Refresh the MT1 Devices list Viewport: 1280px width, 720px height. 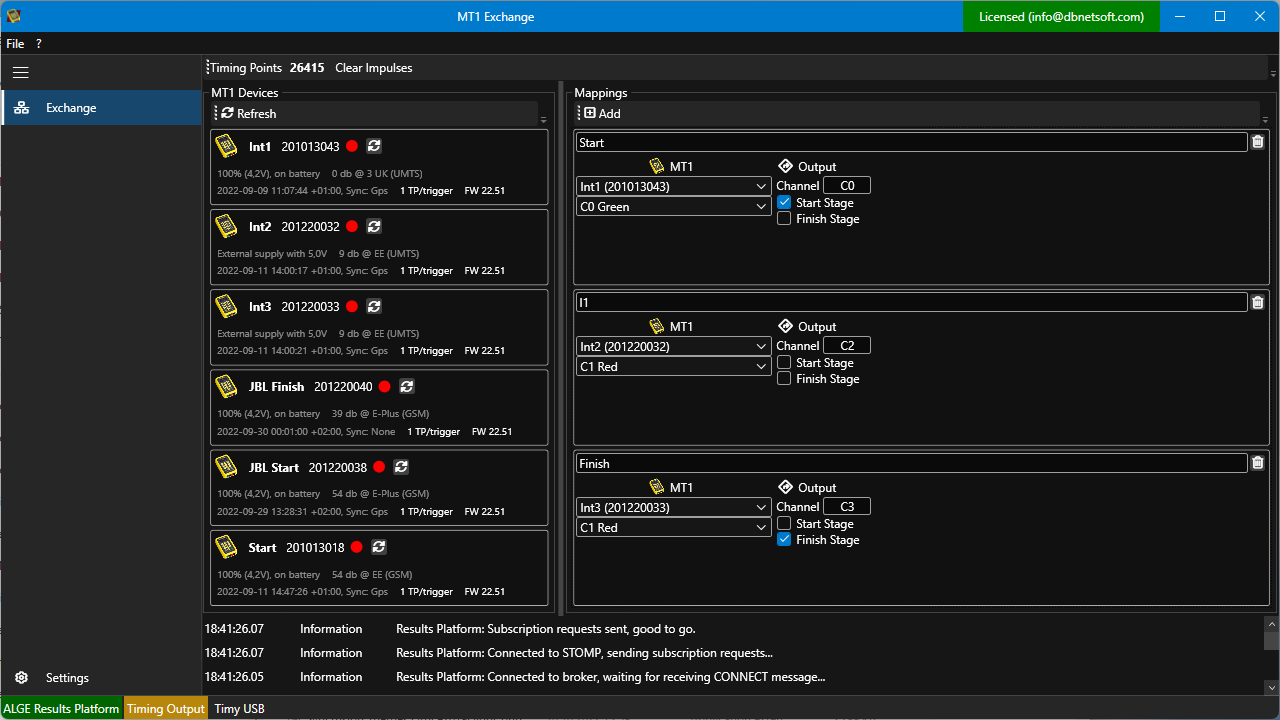(x=249, y=113)
